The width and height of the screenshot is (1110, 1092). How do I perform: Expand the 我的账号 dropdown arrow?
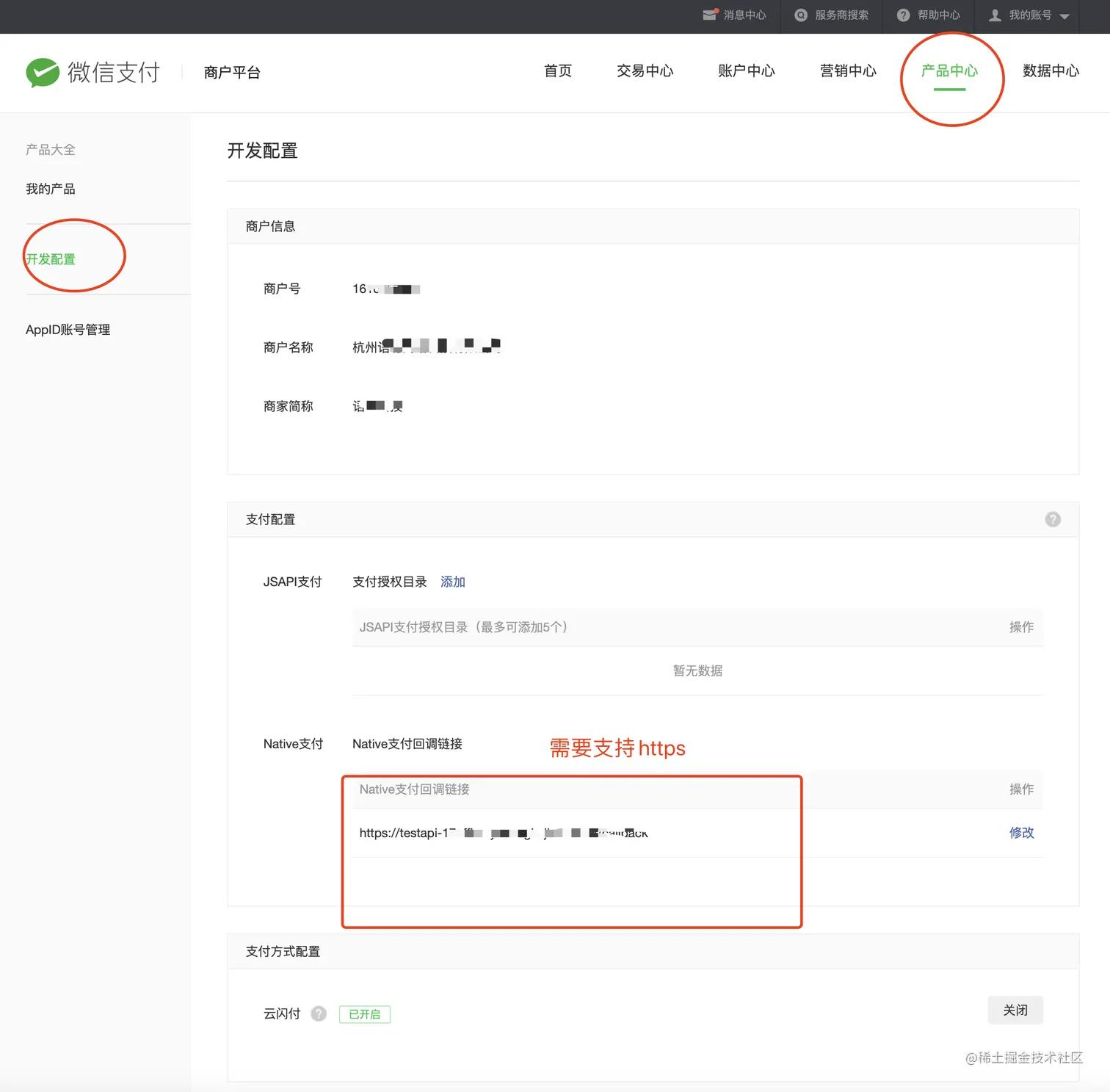pyautogui.click(x=1066, y=15)
